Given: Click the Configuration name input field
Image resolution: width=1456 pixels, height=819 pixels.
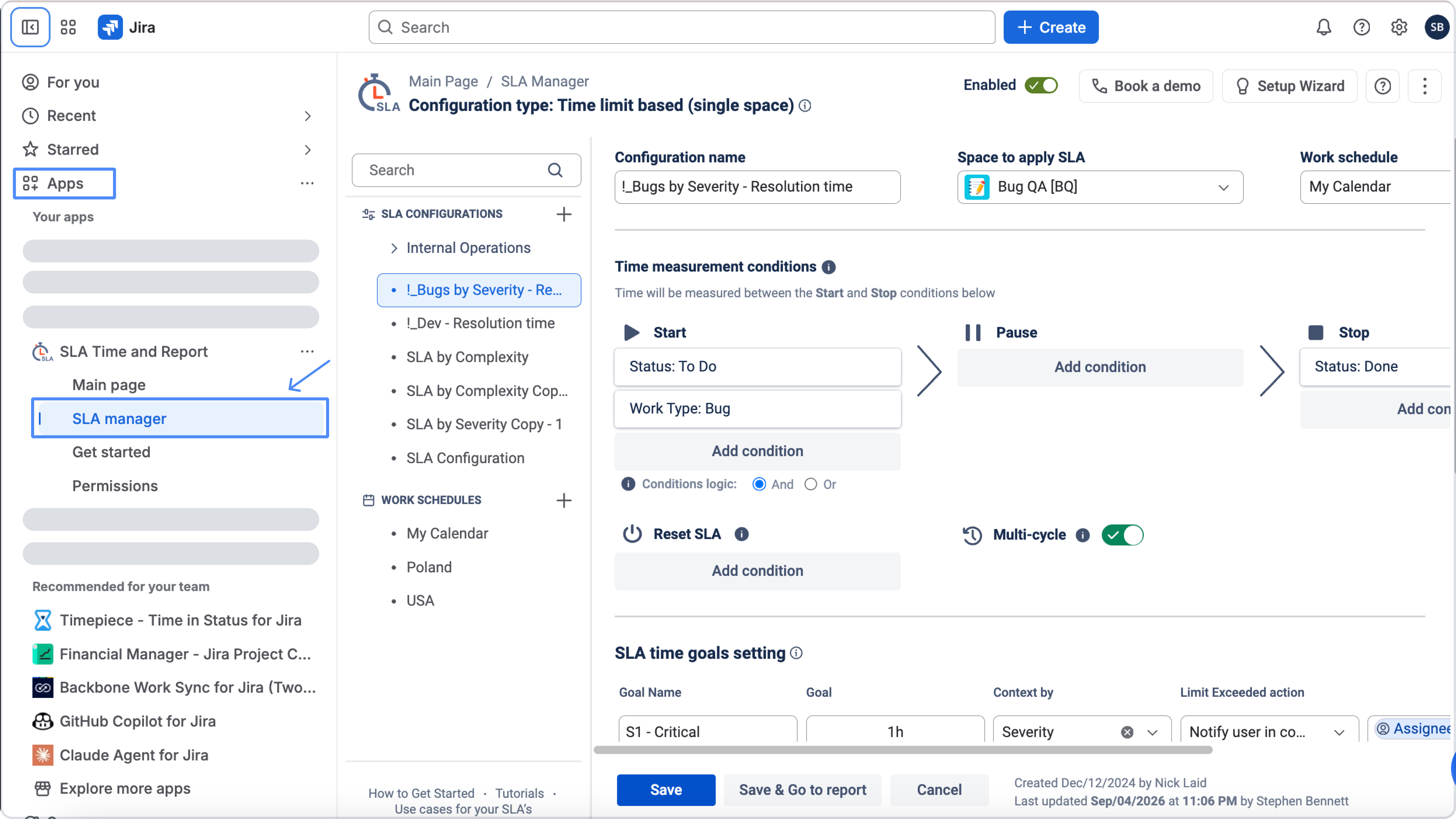Looking at the screenshot, I should (x=757, y=187).
